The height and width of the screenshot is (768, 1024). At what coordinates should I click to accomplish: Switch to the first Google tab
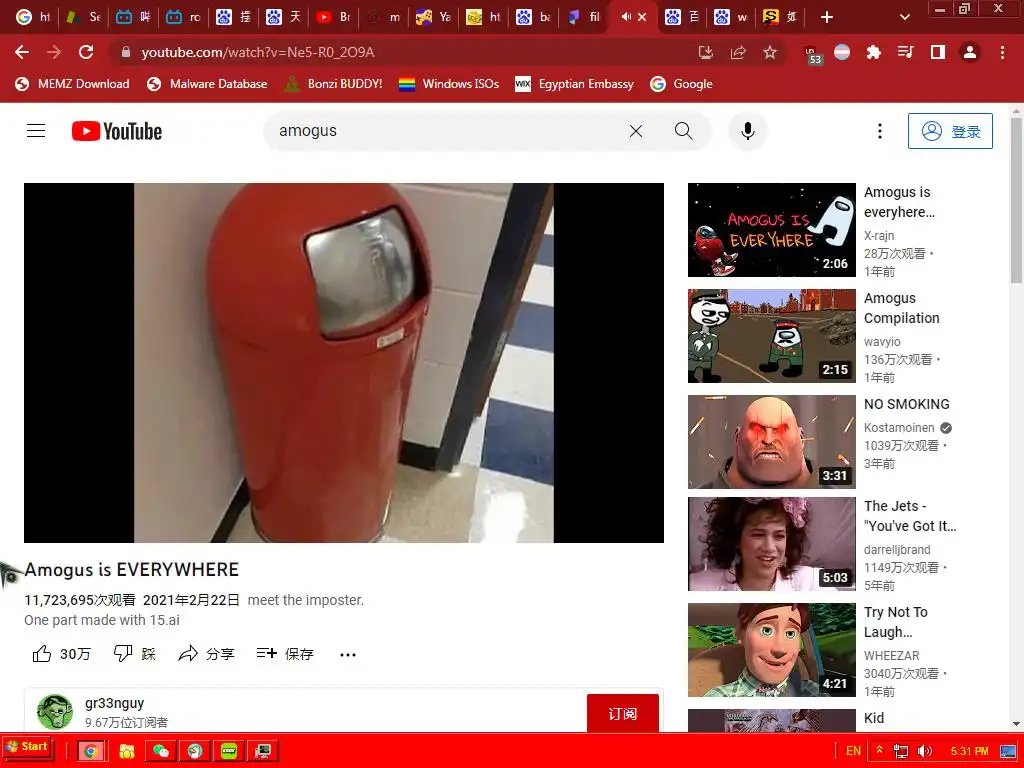(x=33, y=17)
